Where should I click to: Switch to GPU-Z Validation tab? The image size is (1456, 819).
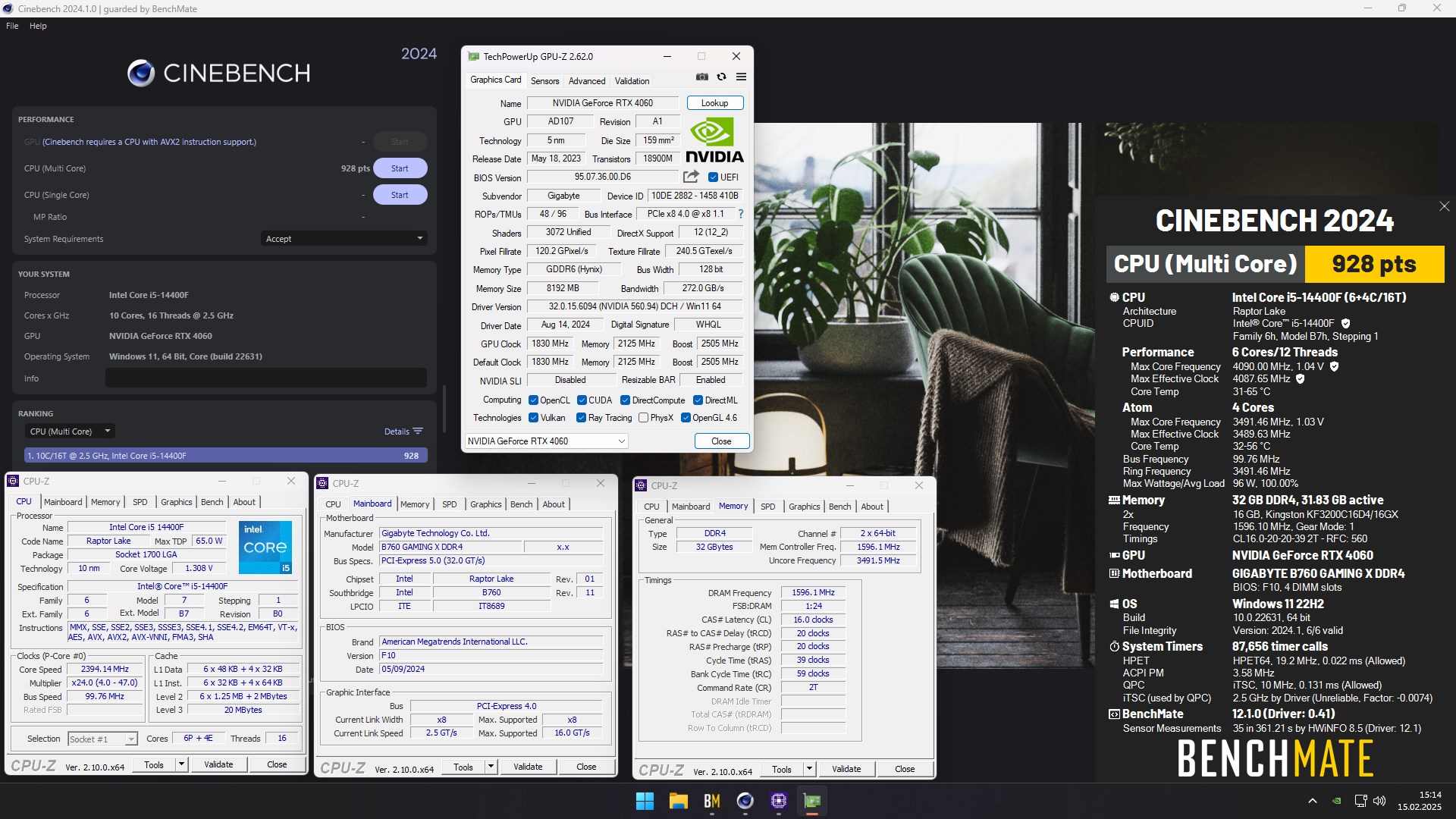coord(632,81)
